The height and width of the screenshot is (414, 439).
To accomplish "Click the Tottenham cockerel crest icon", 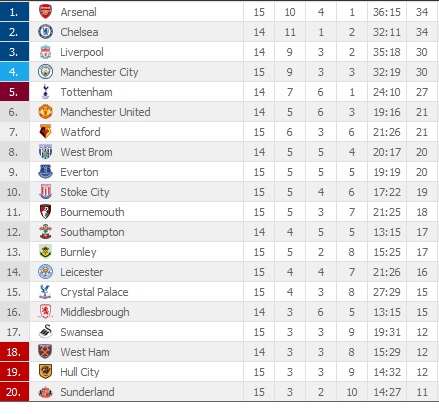I will (x=46, y=92).
